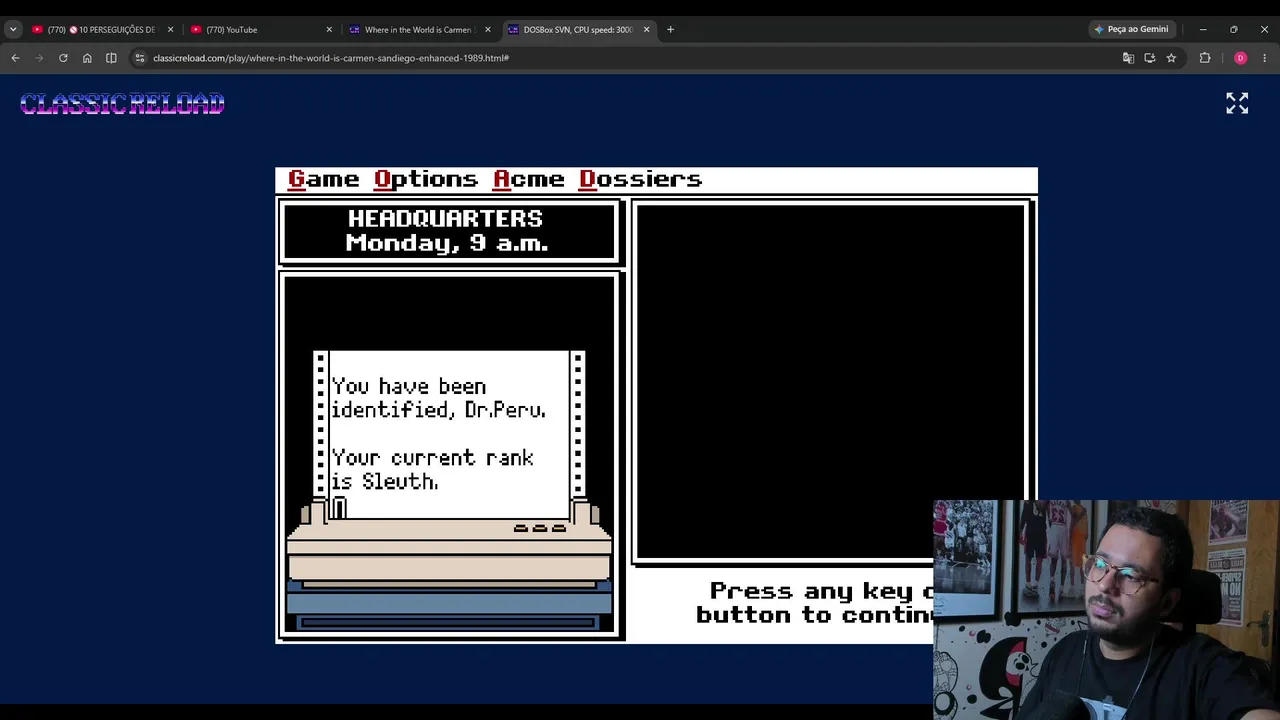Open a new browser tab

click(x=670, y=29)
